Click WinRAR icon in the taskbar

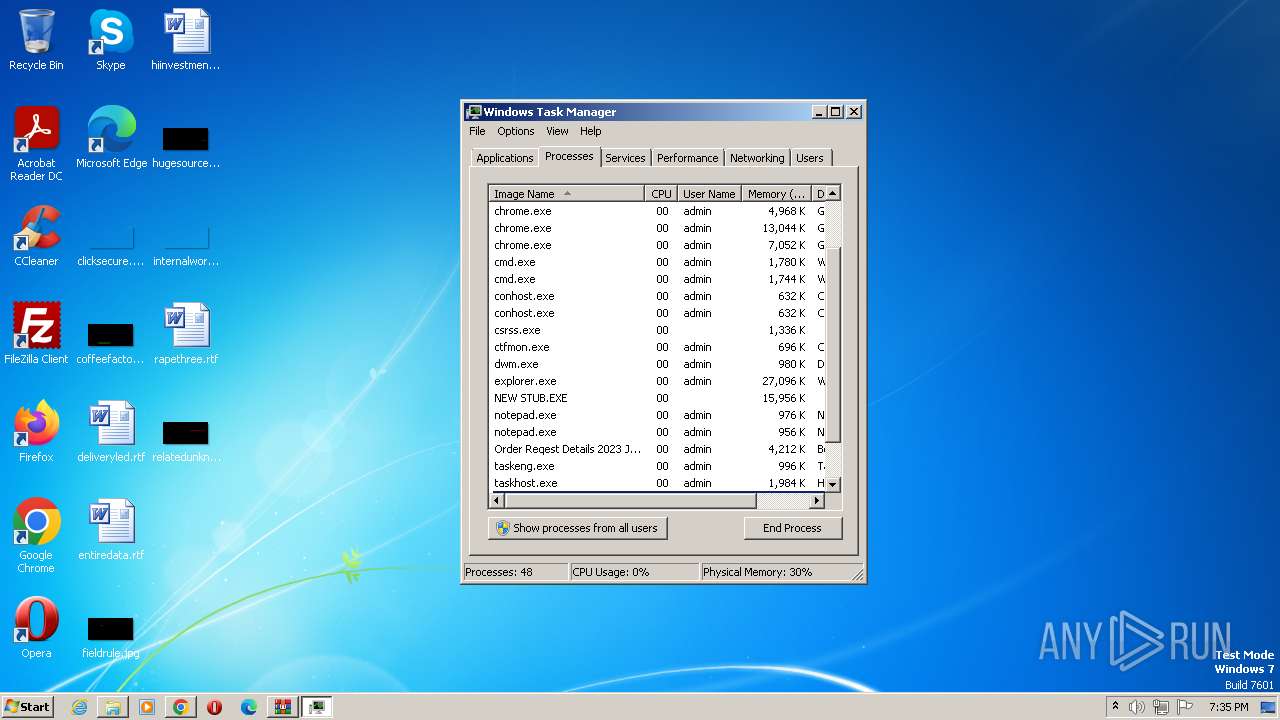283,707
